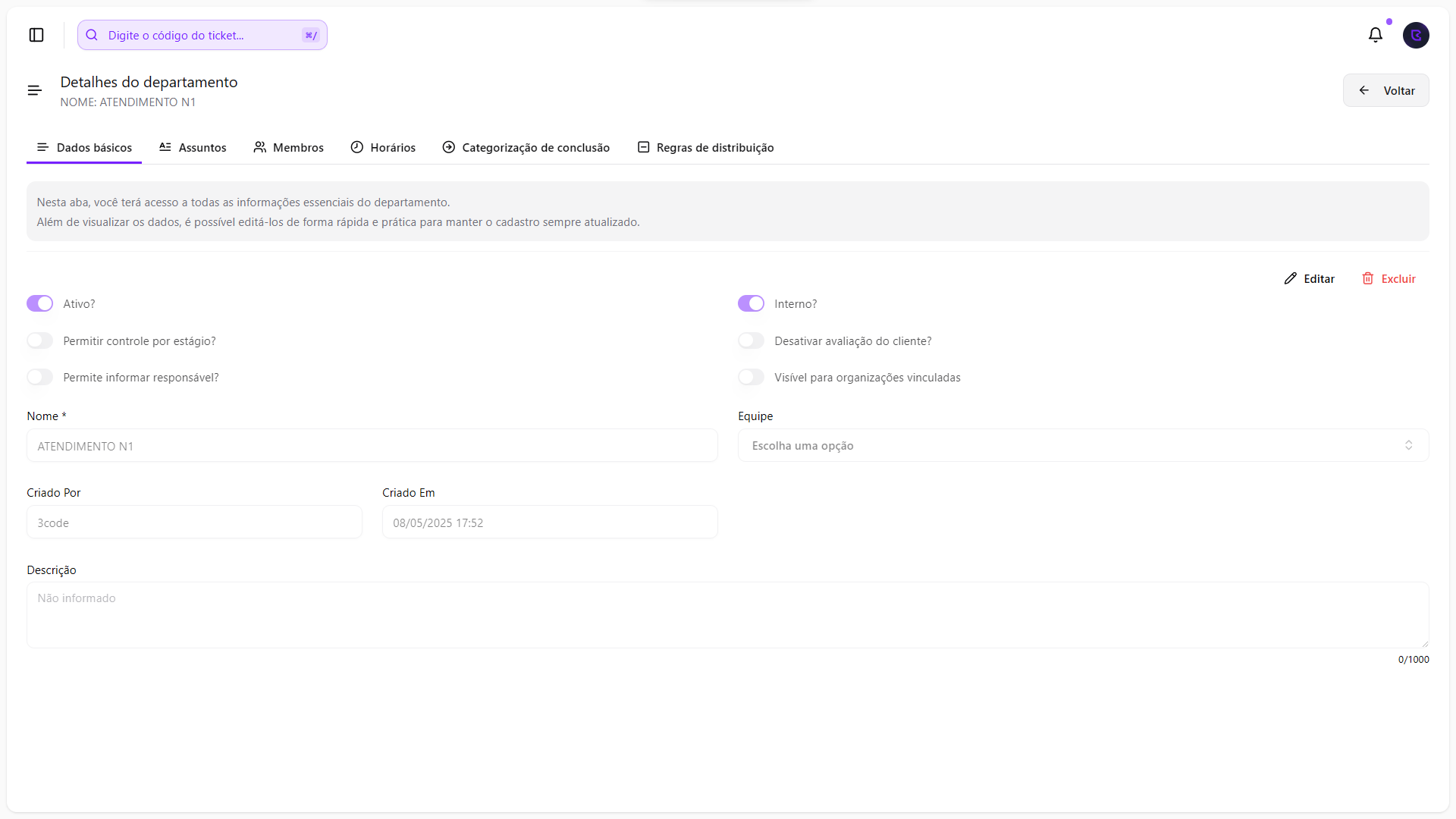This screenshot has height=819, width=1456.
Task: Open the Equipe dropdown
Action: [1082, 445]
